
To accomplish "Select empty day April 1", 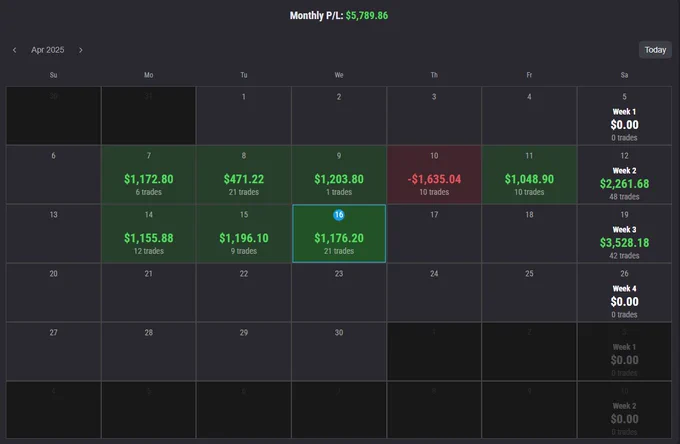I will coord(244,115).
